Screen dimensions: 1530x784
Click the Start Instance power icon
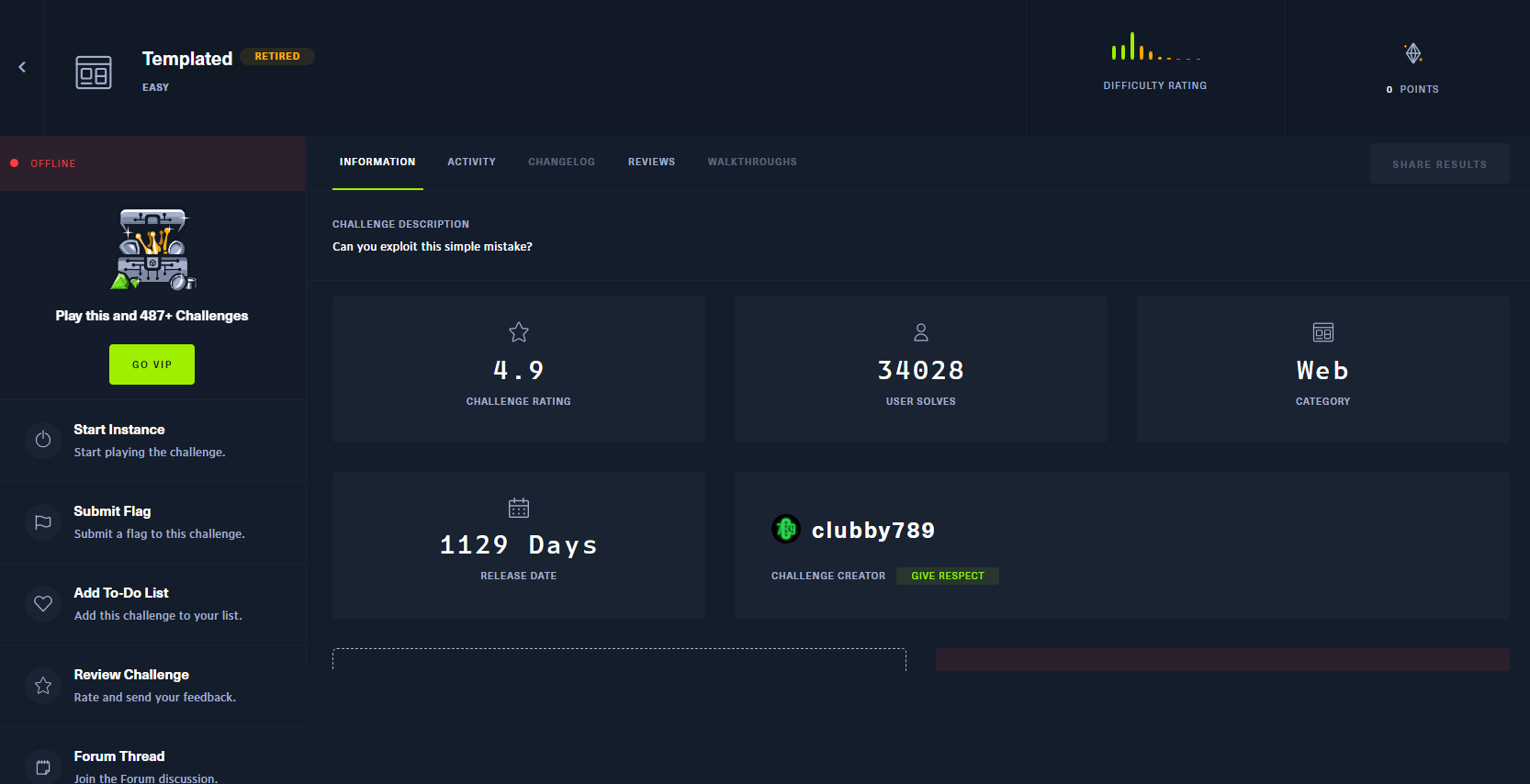[43, 440]
